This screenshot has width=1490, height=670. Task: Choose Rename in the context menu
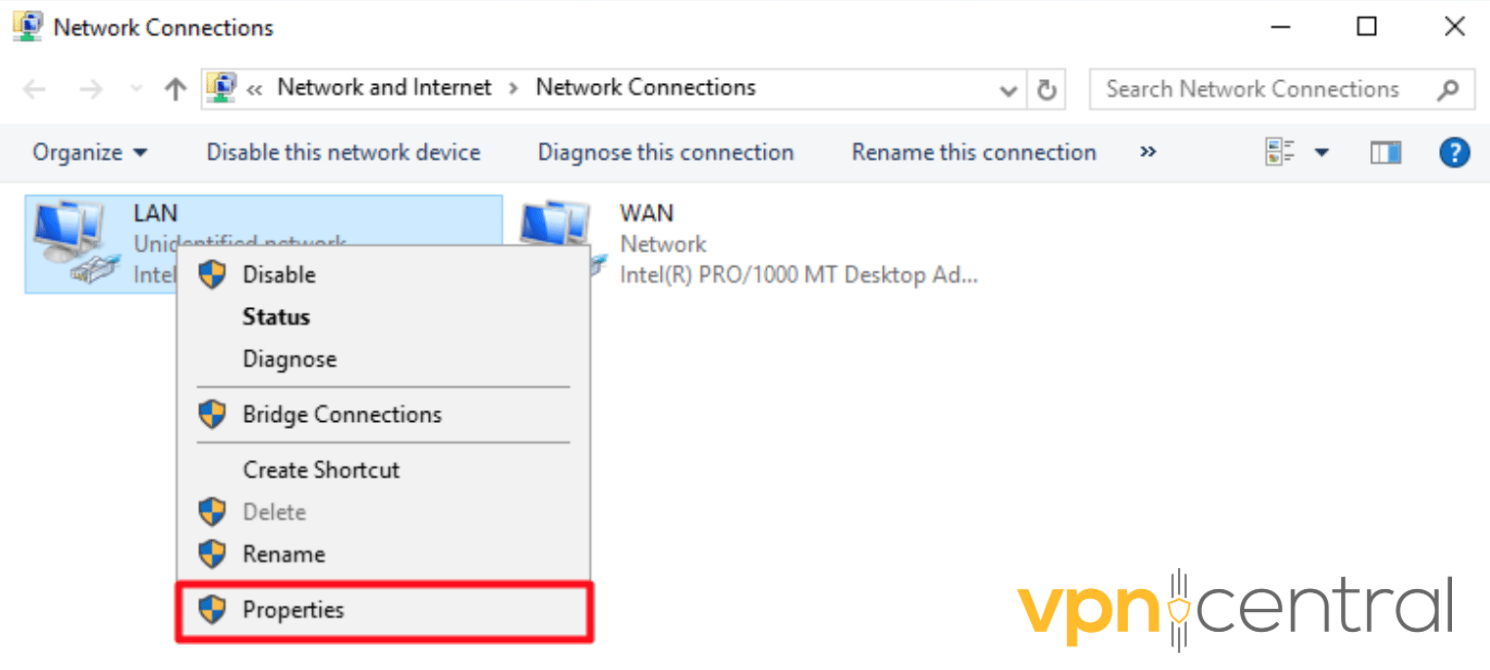click(x=283, y=553)
